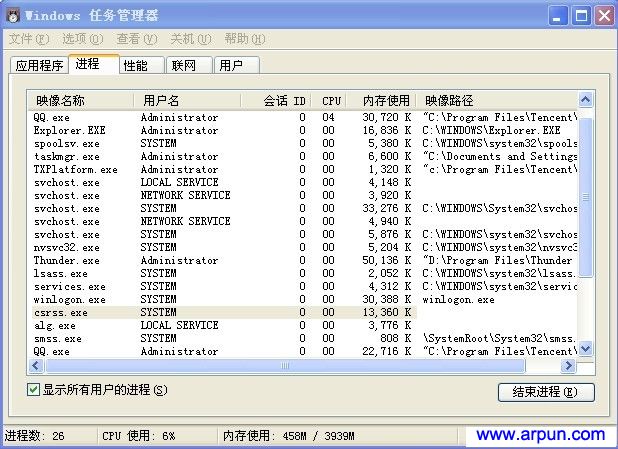Click the CPU 使用: 6% status entry
The width and height of the screenshot is (618, 449).
click(139, 436)
